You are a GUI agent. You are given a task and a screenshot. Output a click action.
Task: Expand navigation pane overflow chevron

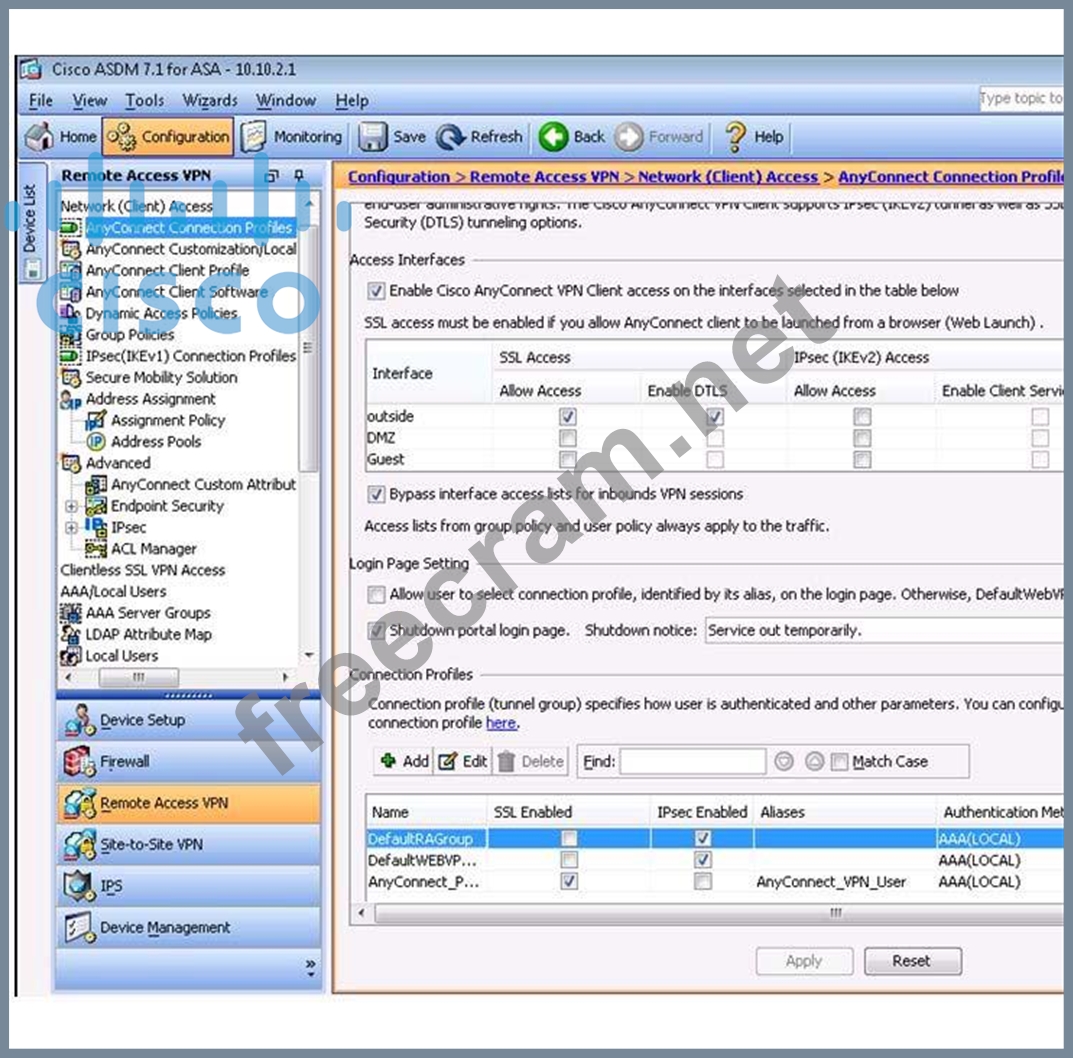click(310, 966)
